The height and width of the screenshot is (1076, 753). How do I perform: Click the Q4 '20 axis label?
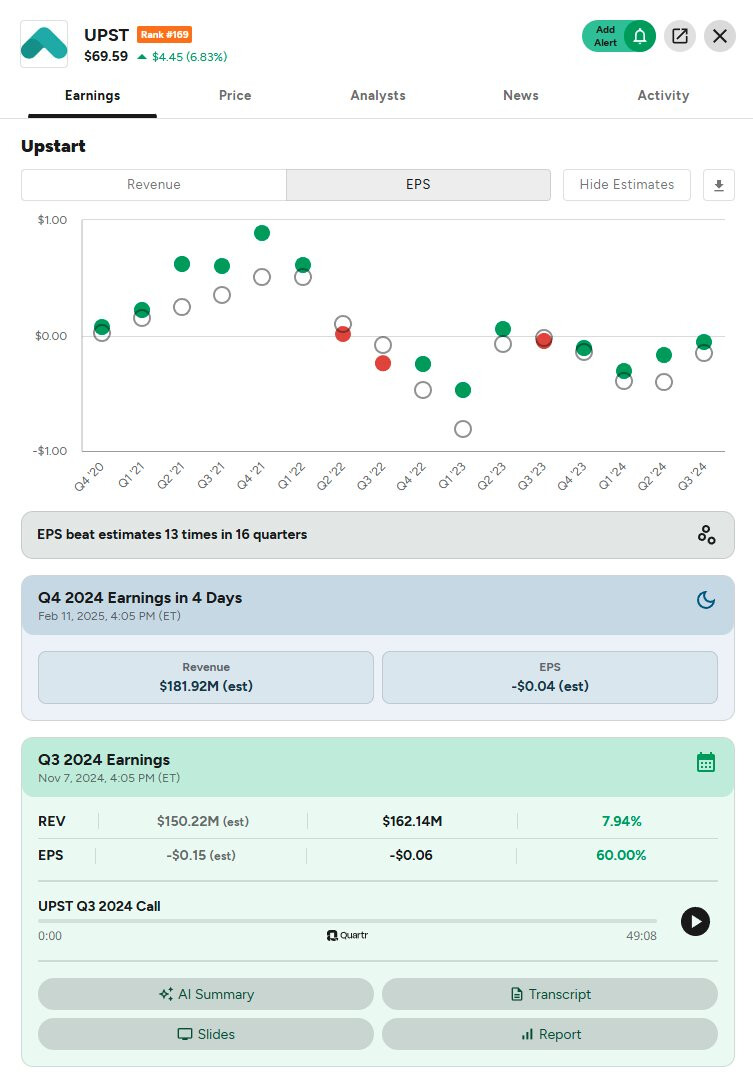tap(89, 477)
